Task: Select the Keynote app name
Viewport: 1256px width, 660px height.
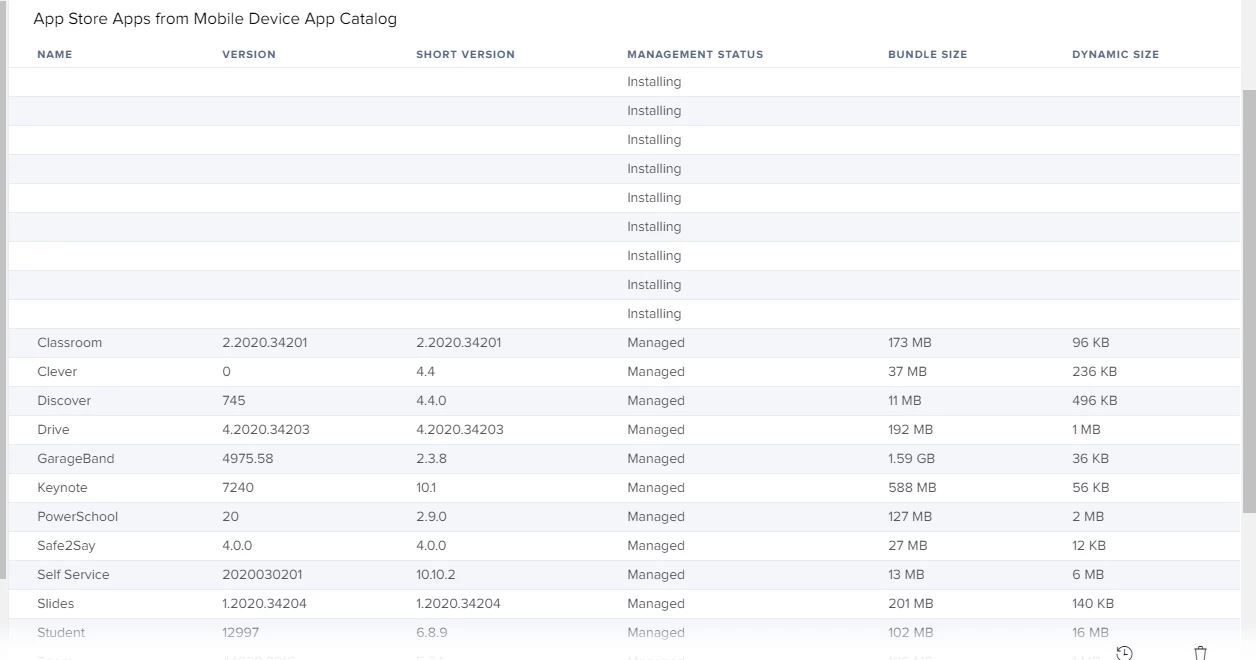Action: (x=62, y=488)
